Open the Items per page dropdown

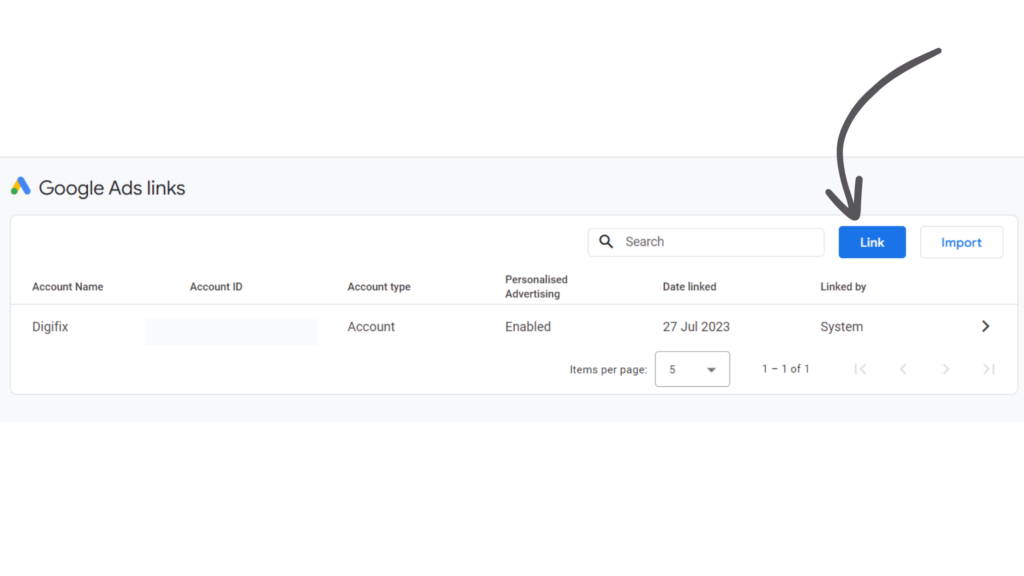(x=692, y=369)
